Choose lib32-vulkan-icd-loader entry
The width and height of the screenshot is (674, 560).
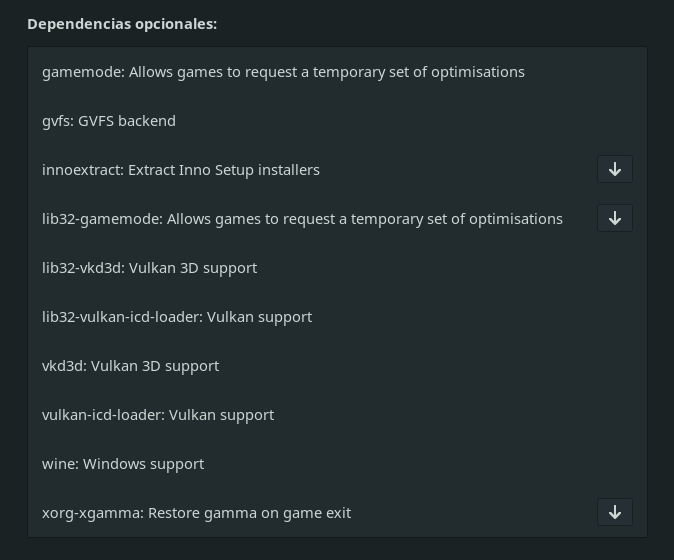[177, 317]
